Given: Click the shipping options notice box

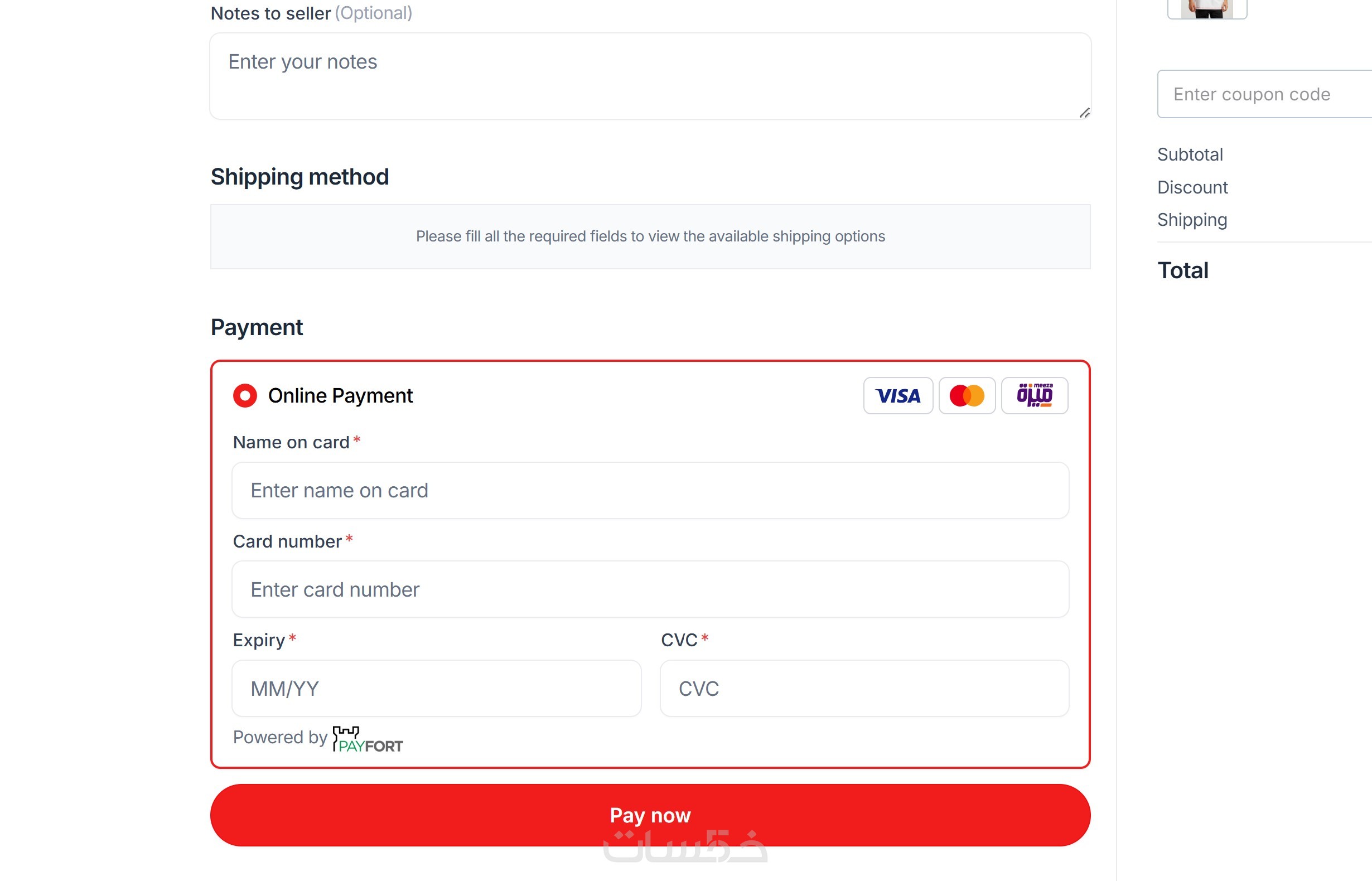Looking at the screenshot, I should click(x=649, y=236).
